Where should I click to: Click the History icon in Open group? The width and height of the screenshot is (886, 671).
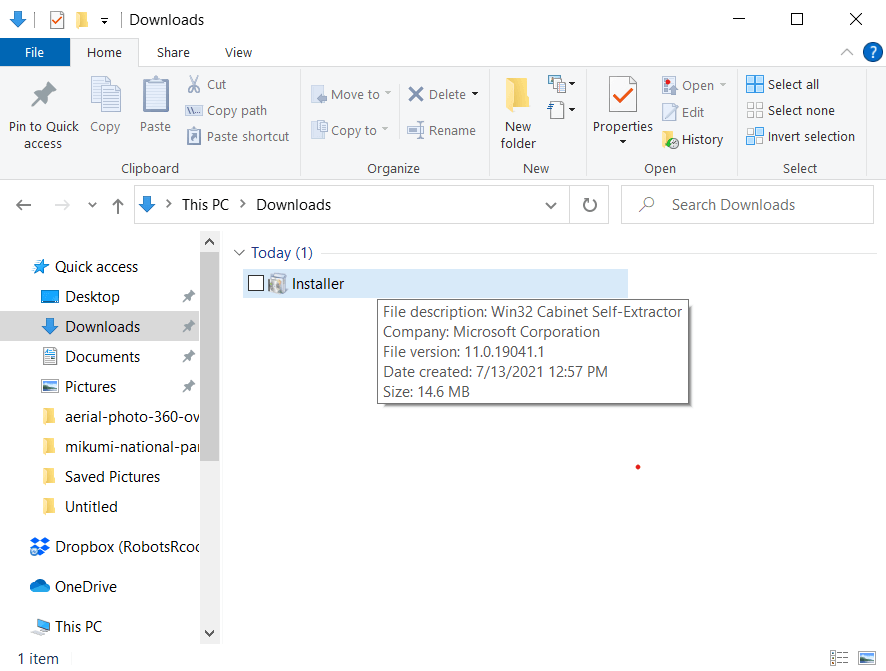coord(670,140)
